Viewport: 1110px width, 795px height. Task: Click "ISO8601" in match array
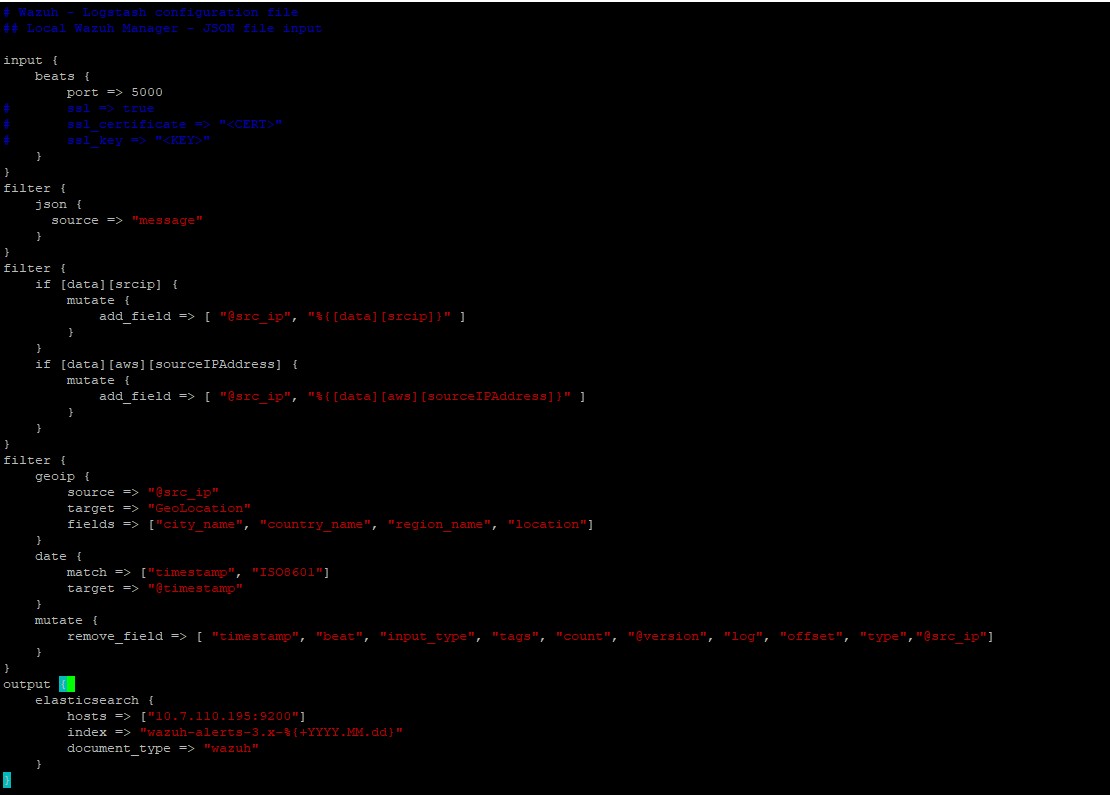point(287,572)
